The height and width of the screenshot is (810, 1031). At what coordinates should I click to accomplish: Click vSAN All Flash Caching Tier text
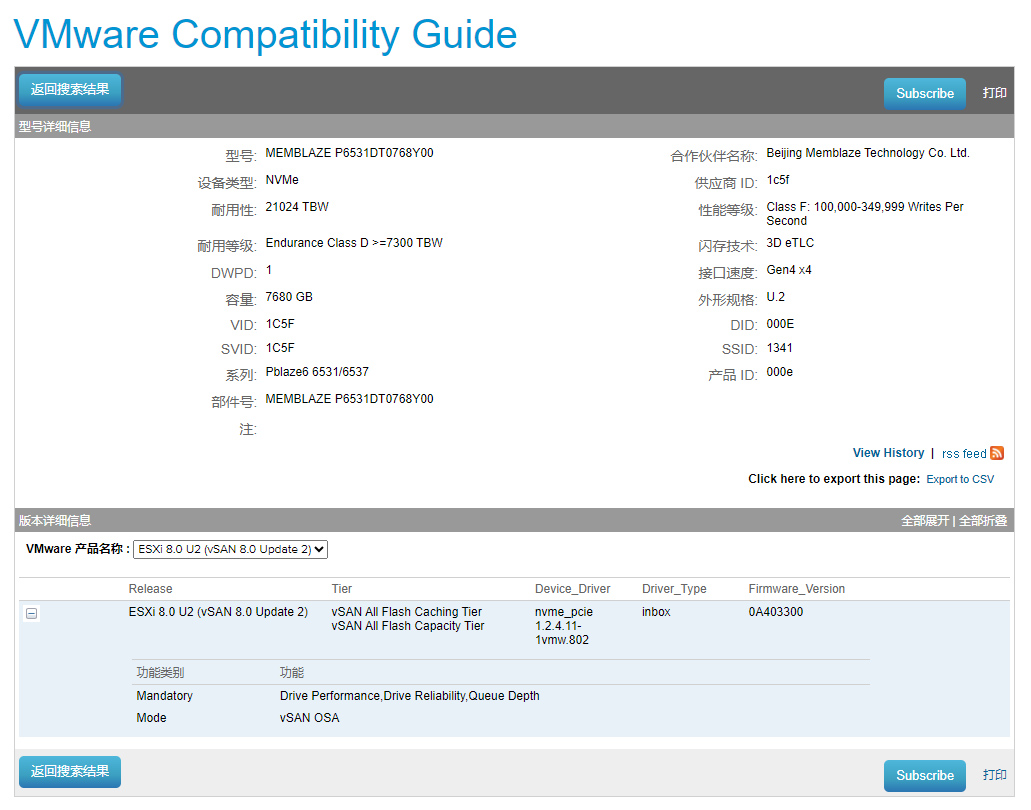406,611
